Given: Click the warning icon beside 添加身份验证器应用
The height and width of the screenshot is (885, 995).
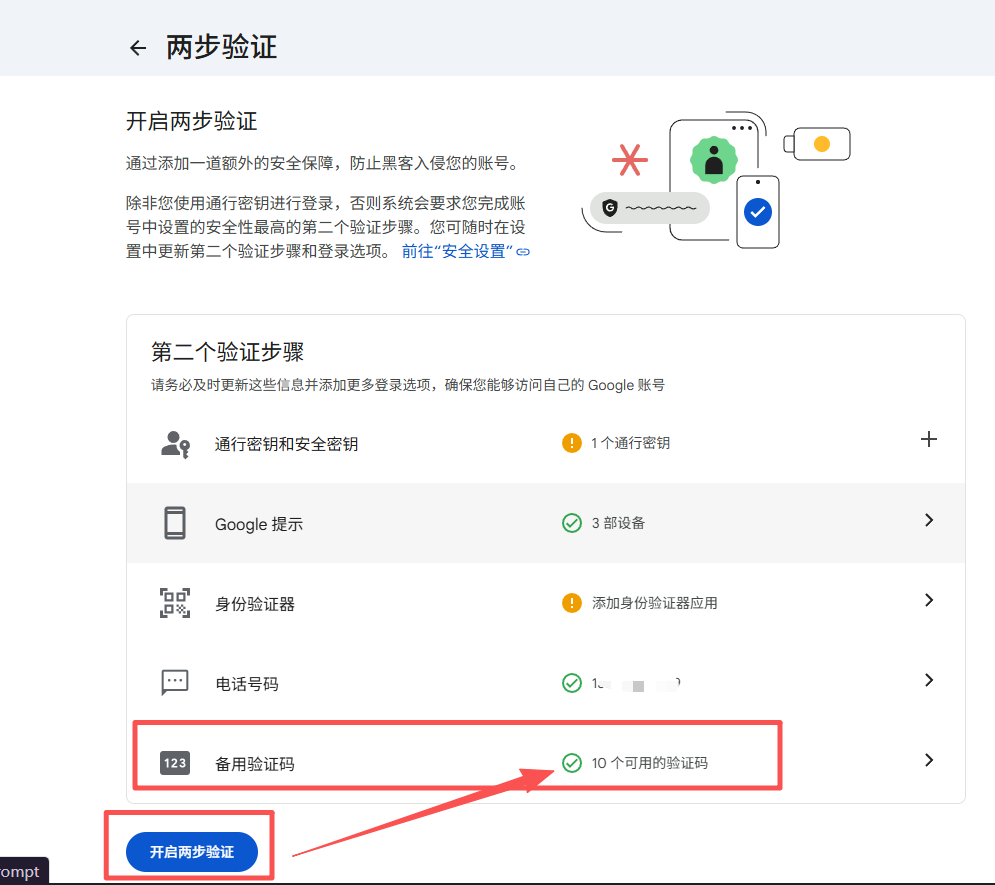Looking at the screenshot, I should coord(572,602).
